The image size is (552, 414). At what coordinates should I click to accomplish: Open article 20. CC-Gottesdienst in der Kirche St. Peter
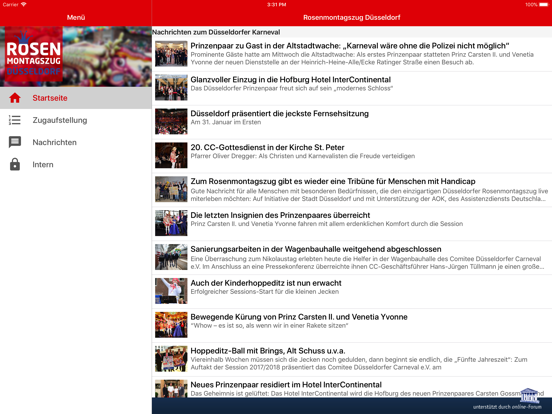tap(352, 156)
